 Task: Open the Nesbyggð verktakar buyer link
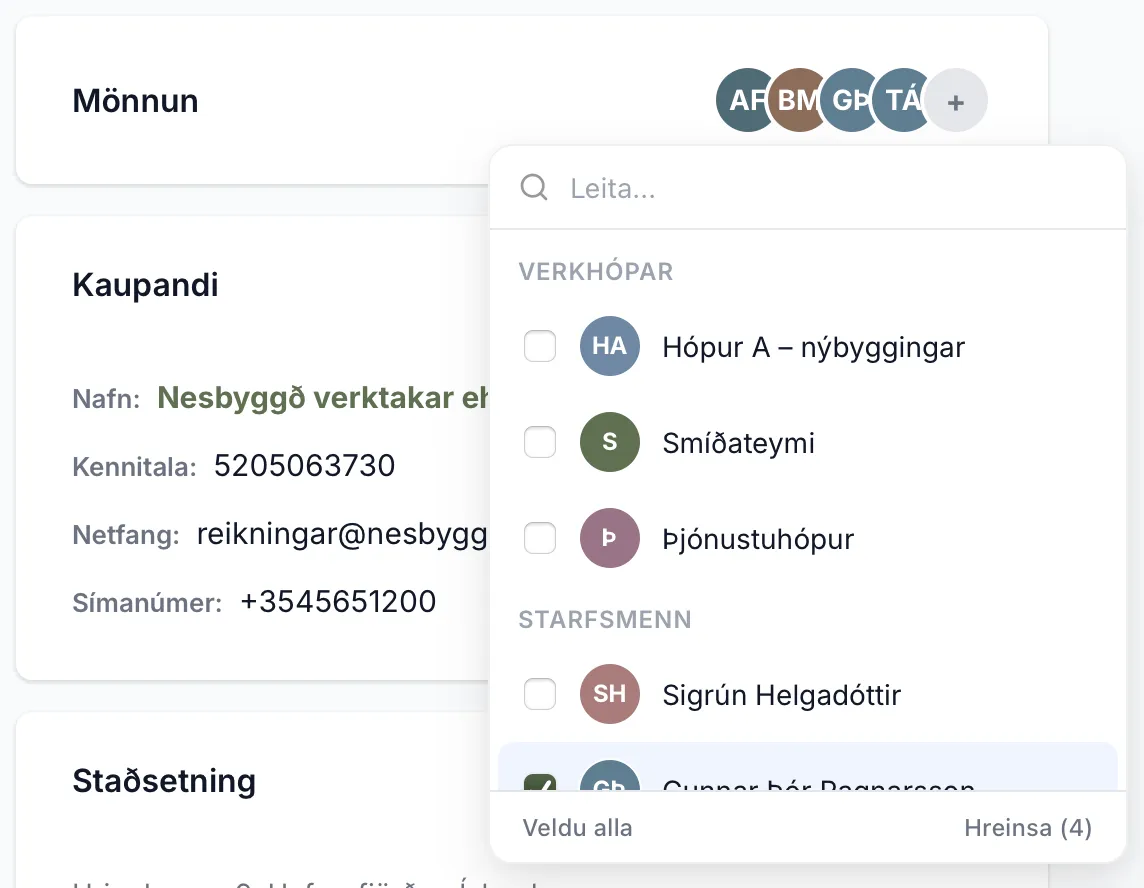click(322, 398)
